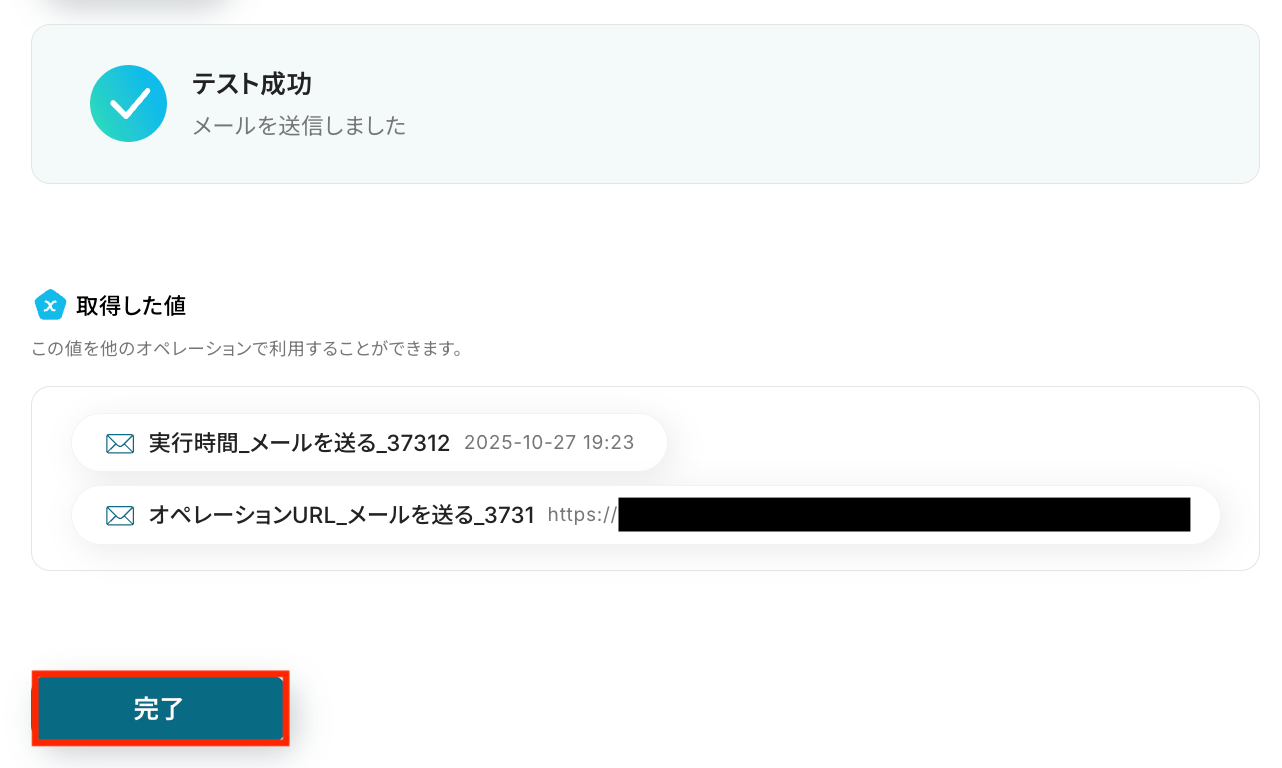Click the blacked-out URL portion
Screen dimensions: 1282x768
click(x=904, y=514)
